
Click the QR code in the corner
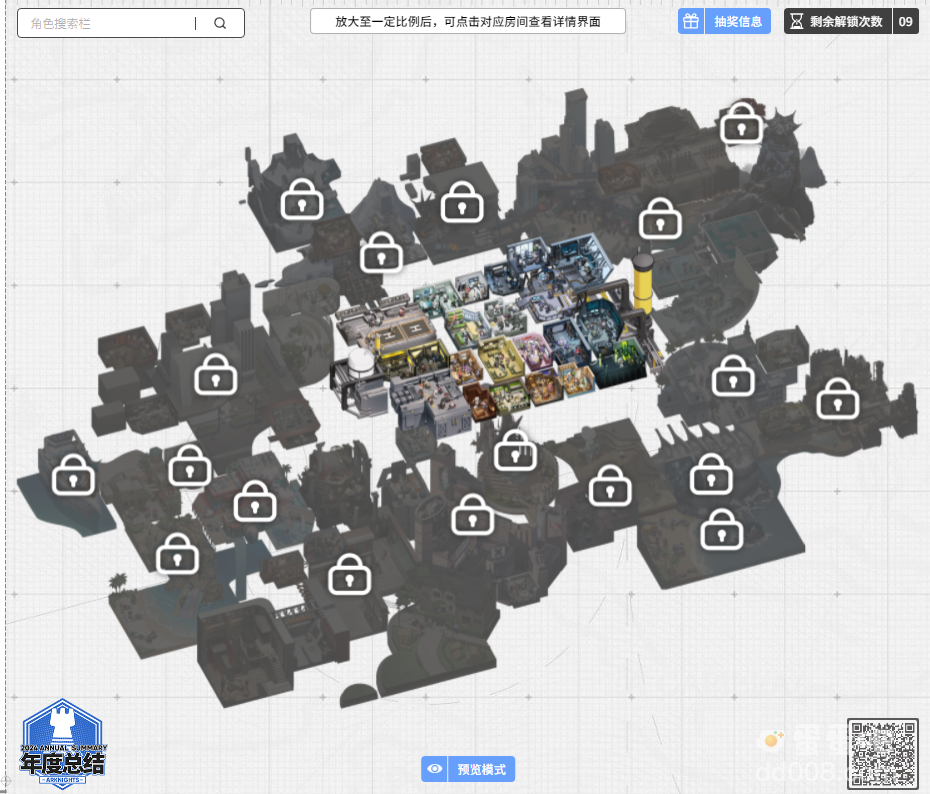pyautogui.click(x=883, y=753)
